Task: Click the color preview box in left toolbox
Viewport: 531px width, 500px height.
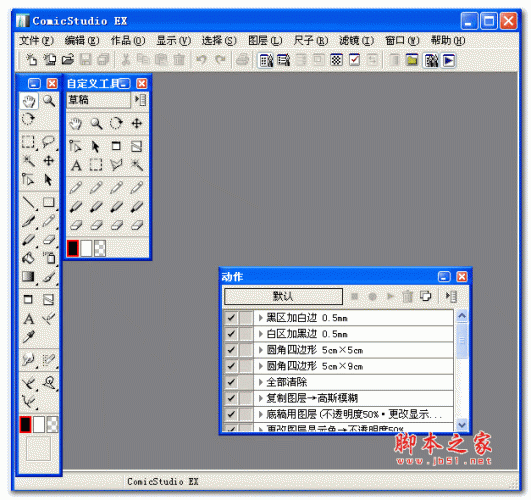Action: (x=39, y=448)
